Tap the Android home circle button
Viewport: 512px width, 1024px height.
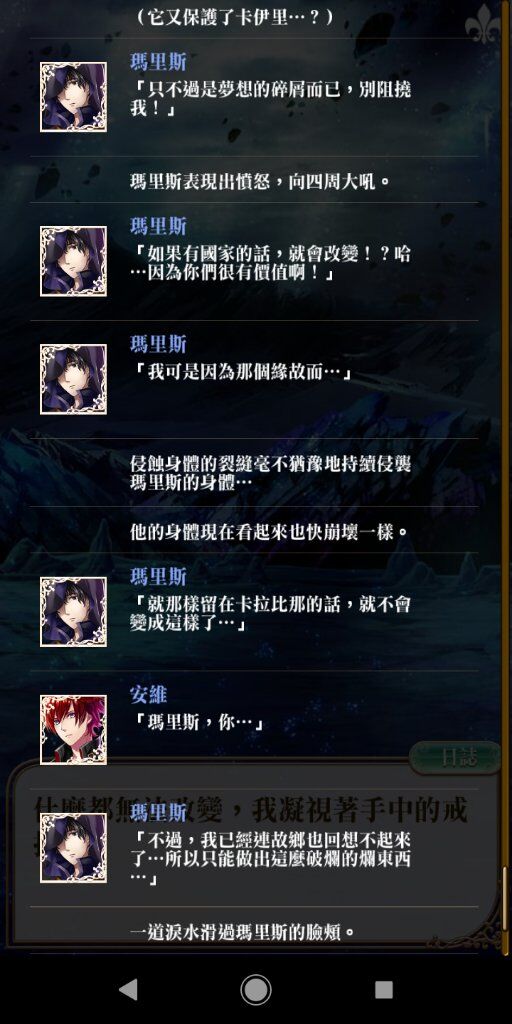click(x=256, y=989)
